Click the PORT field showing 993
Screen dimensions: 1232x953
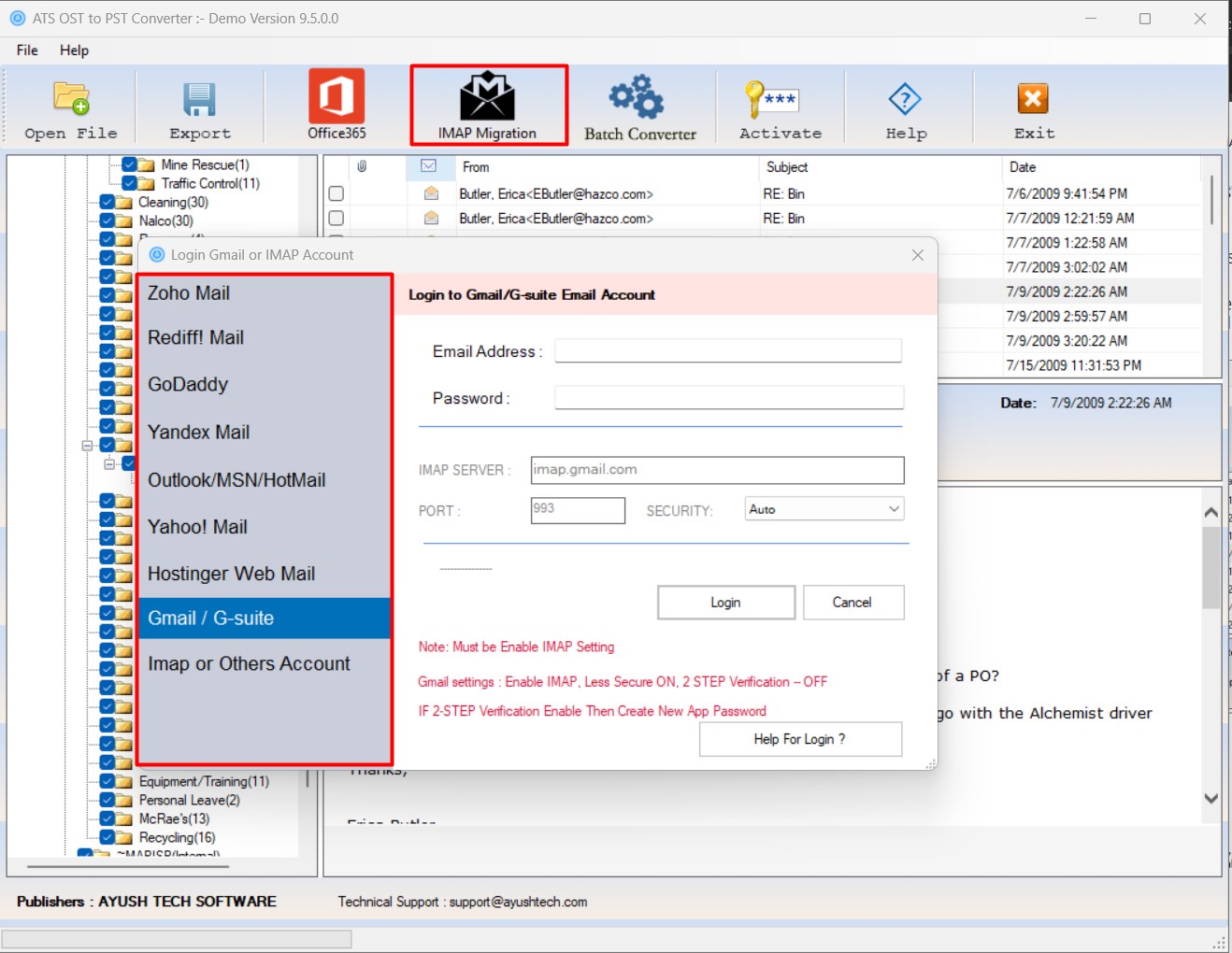click(x=578, y=510)
